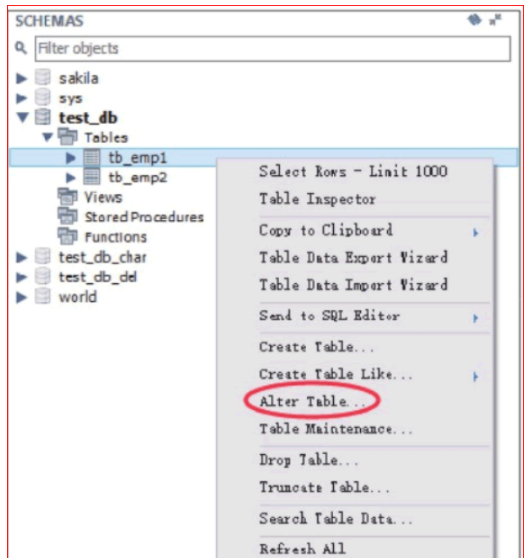The image size is (530, 558).
Task: Expand the sakila schema arrow
Action: [22, 78]
